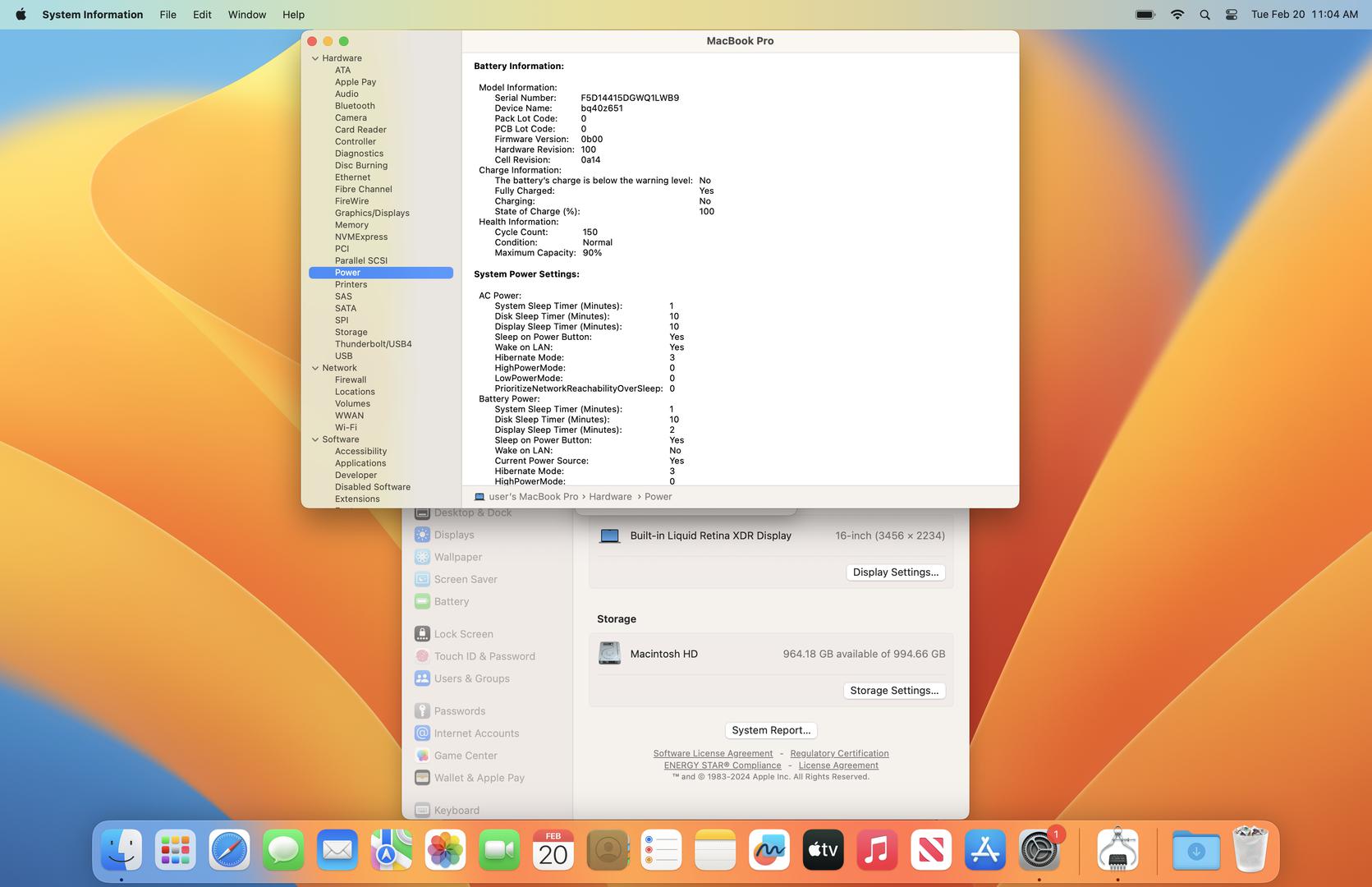Image resolution: width=1372 pixels, height=887 pixels.
Task: Click Hardware in the path bar
Action: (x=610, y=497)
